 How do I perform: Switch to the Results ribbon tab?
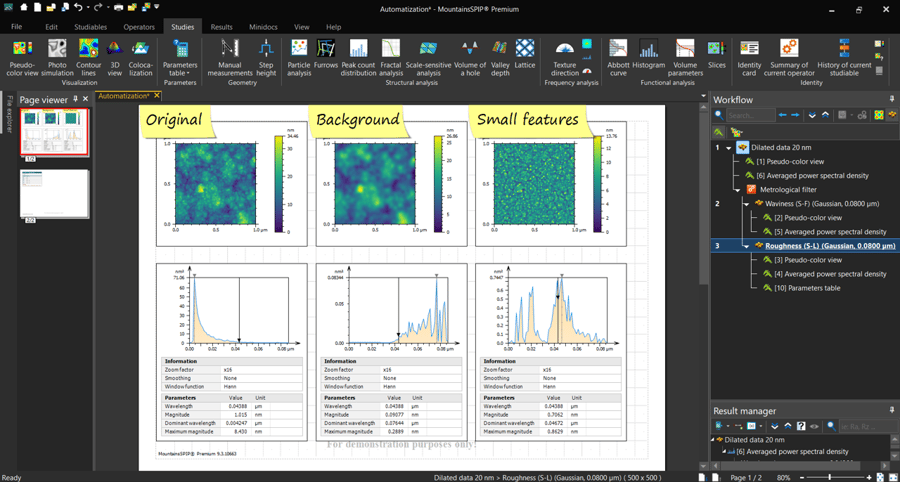[x=222, y=27]
